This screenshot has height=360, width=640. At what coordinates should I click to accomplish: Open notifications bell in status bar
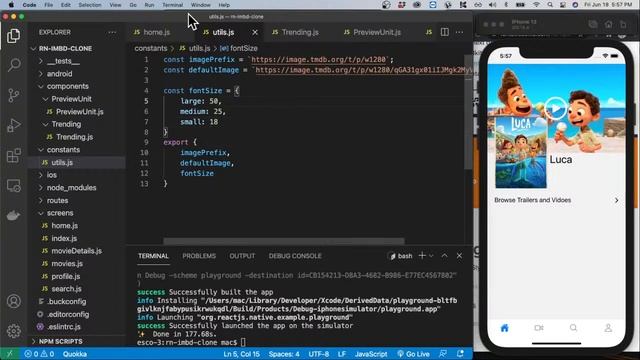460,354
